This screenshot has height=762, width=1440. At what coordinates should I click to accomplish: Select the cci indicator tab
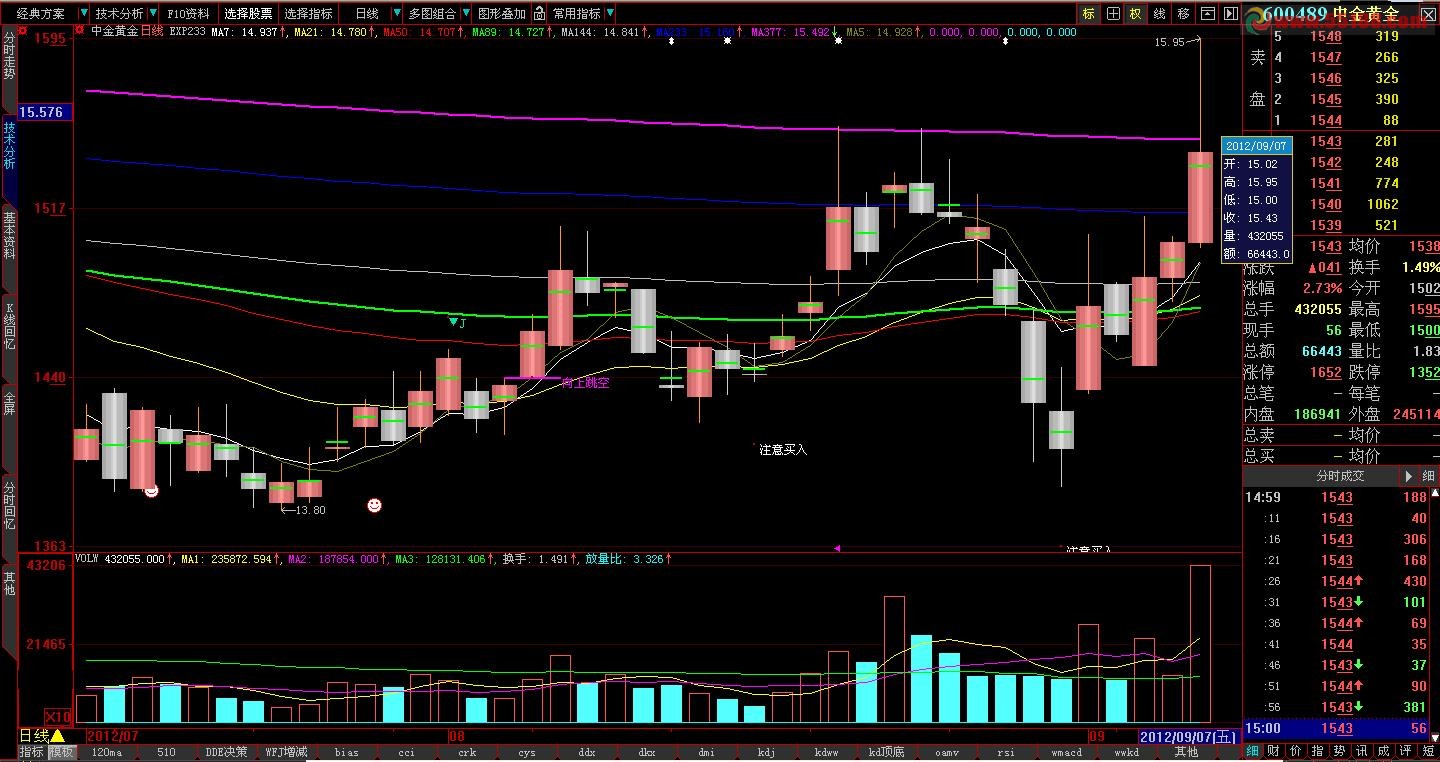(x=407, y=752)
